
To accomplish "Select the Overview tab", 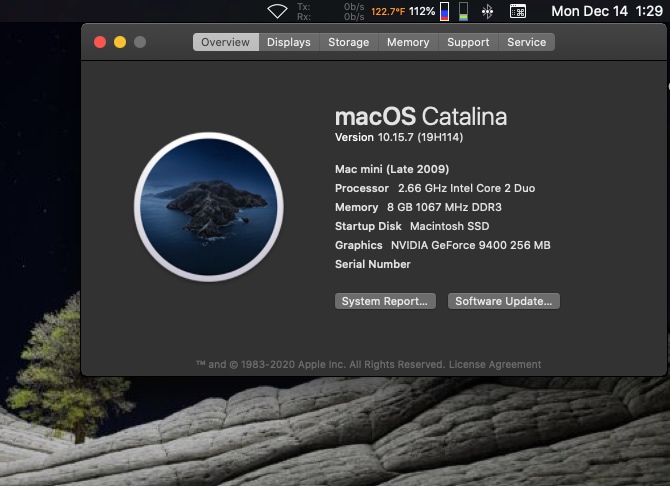I will [x=226, y=42].
